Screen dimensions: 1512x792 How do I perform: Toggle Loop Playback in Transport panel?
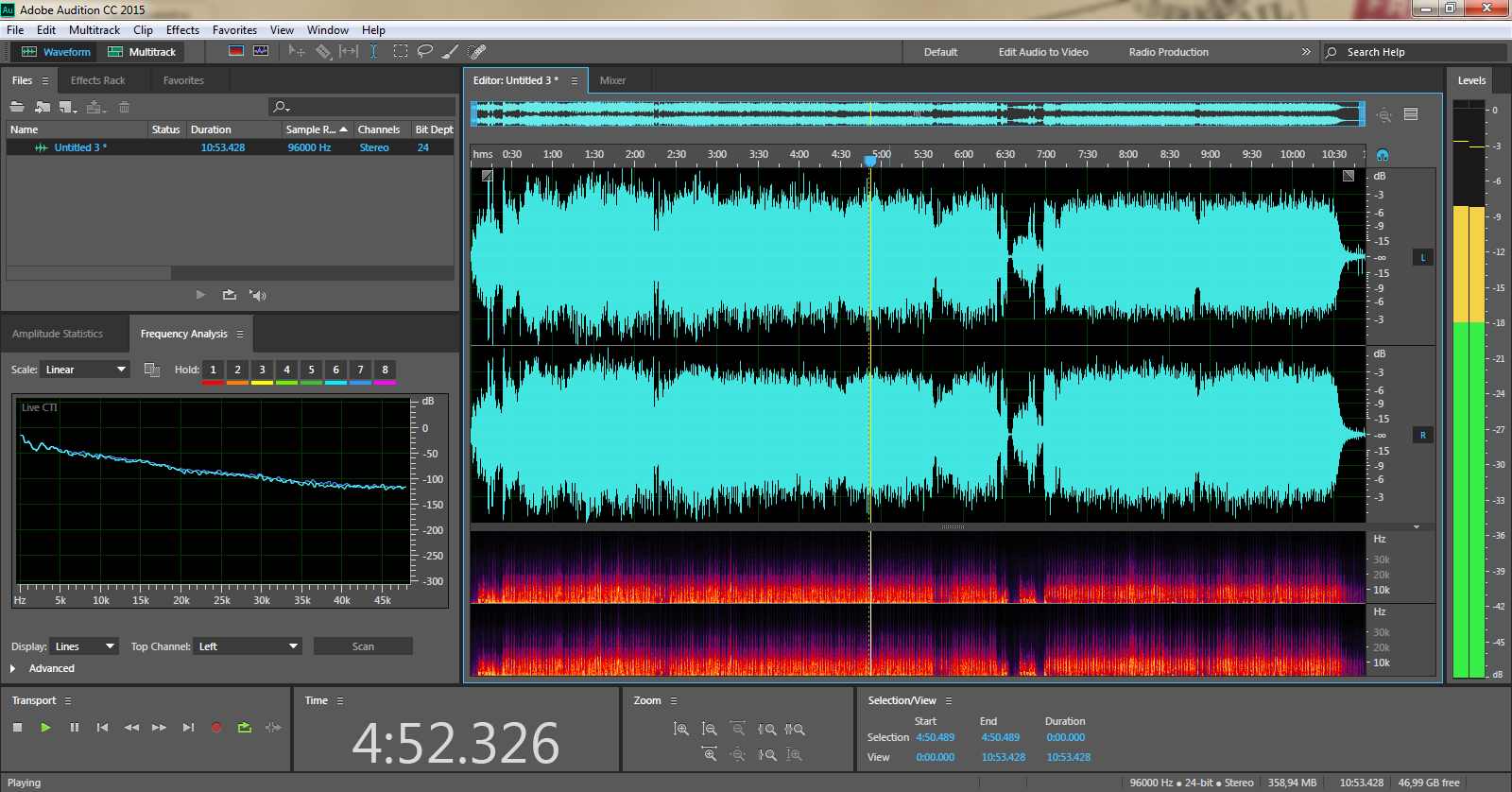[x=245, y=728]
